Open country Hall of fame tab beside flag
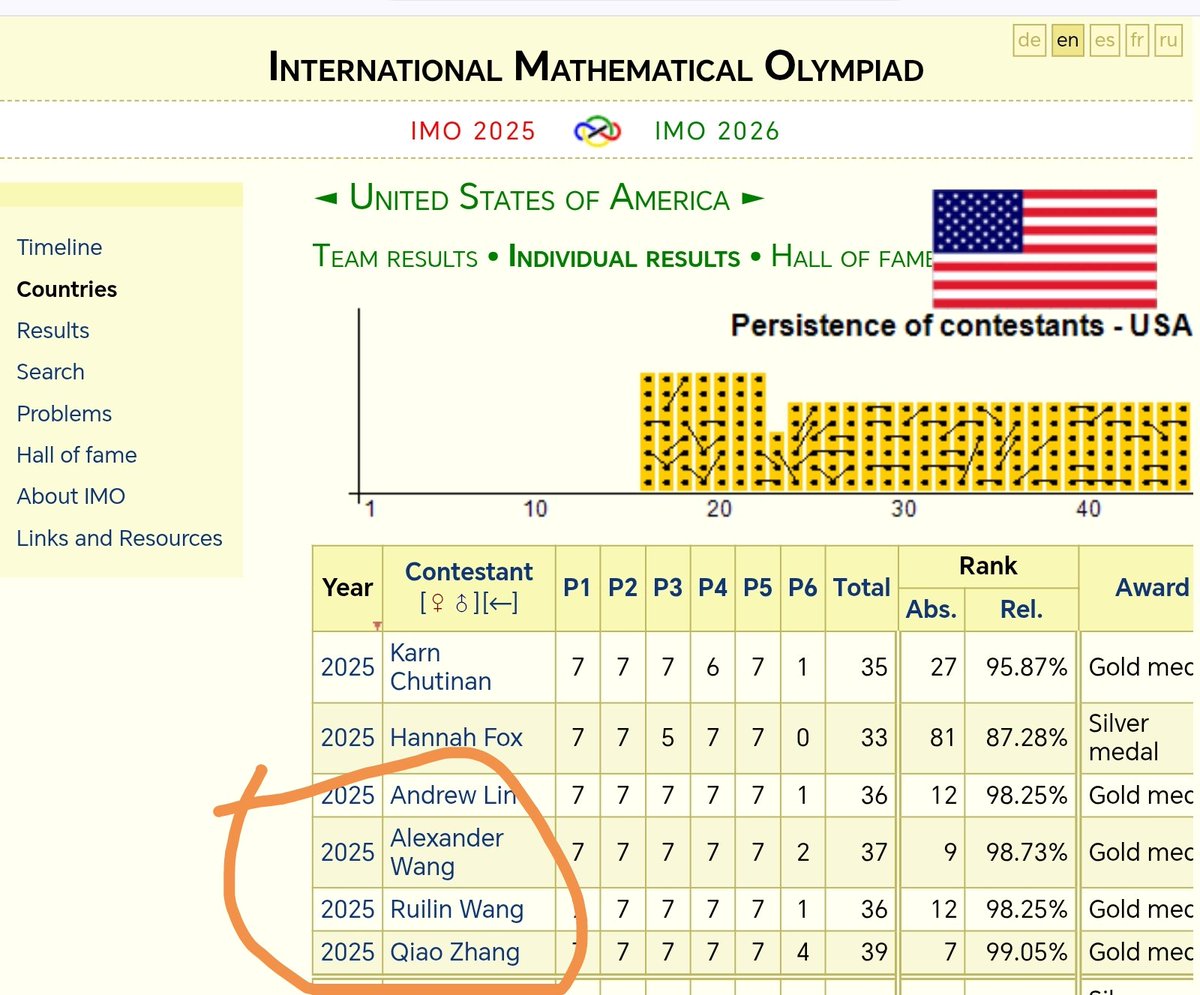 click(x=851, y=257)
